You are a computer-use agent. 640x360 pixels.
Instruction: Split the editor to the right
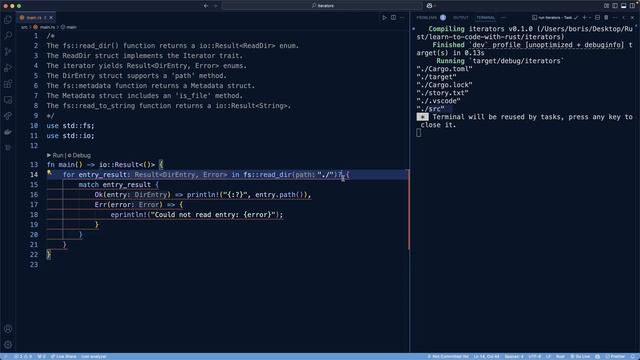pyautogui.click(x=393, y=18)
